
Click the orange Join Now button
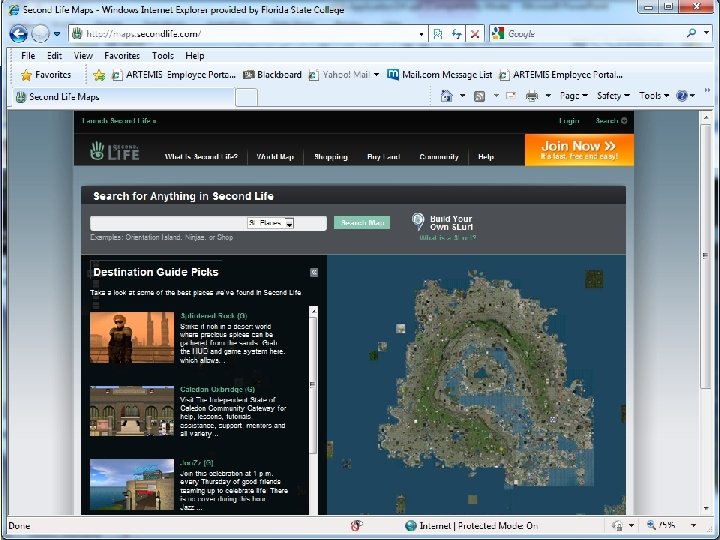pos(579,150)
